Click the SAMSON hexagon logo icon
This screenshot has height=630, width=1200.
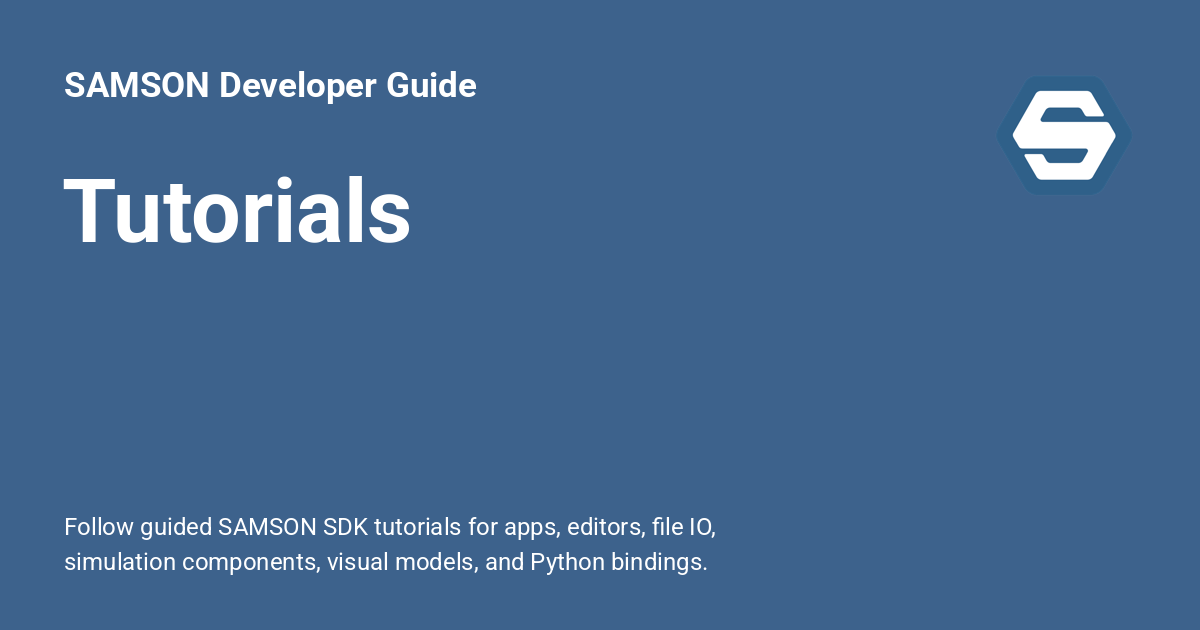1064,135
